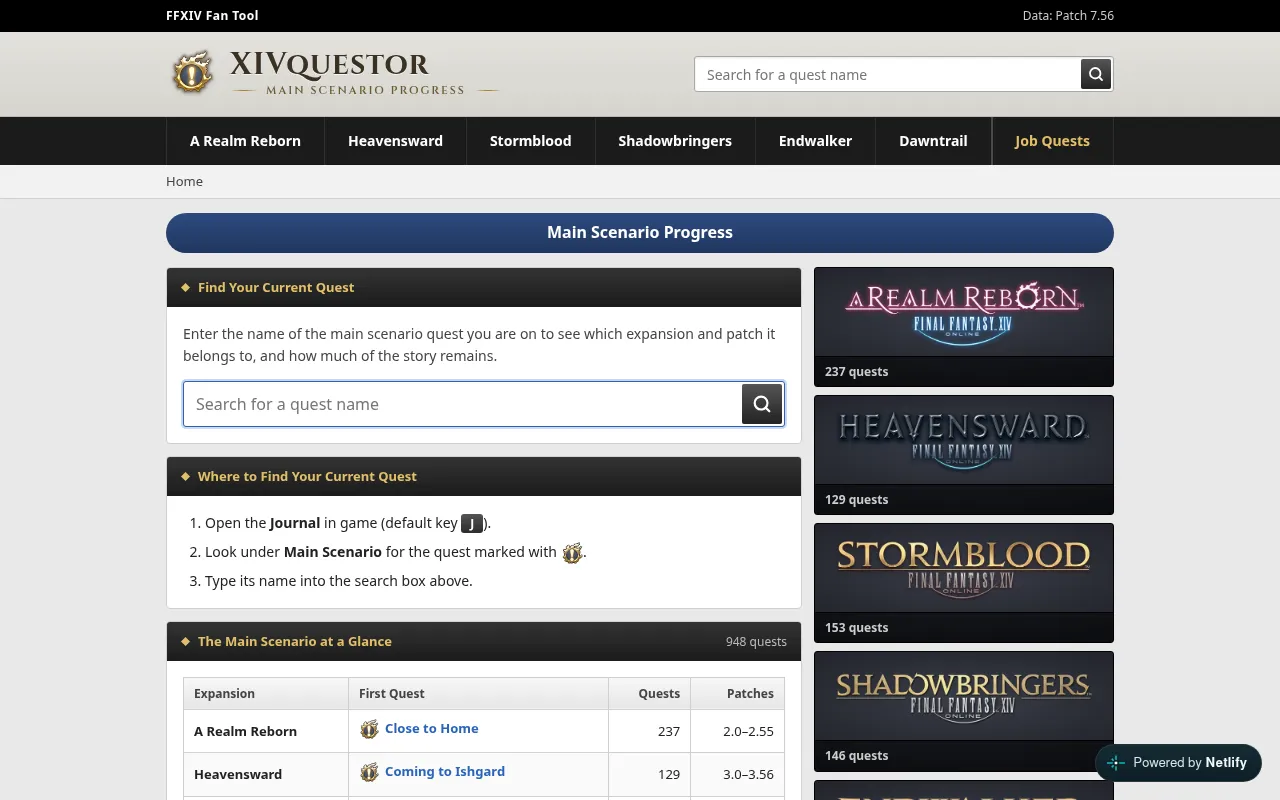Open the Coming to Ishgard quest link

pyautogui.click(x=445, y=771)
